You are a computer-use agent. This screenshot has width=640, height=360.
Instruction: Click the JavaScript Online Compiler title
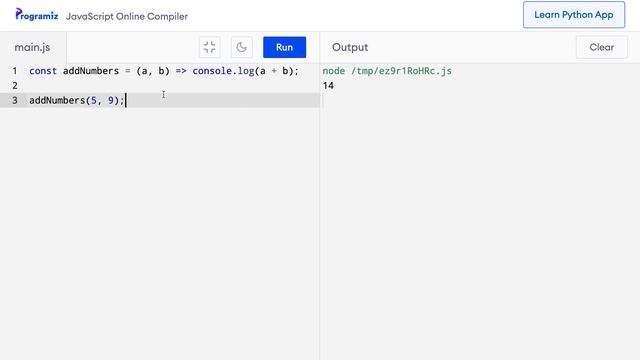(127, 17)
